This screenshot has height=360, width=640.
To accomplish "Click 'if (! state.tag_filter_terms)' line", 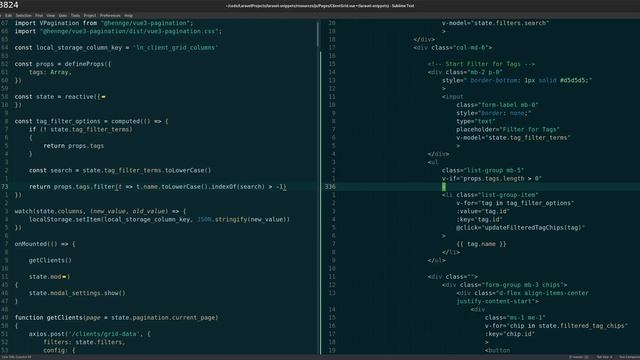I will (x=80, y=129).
